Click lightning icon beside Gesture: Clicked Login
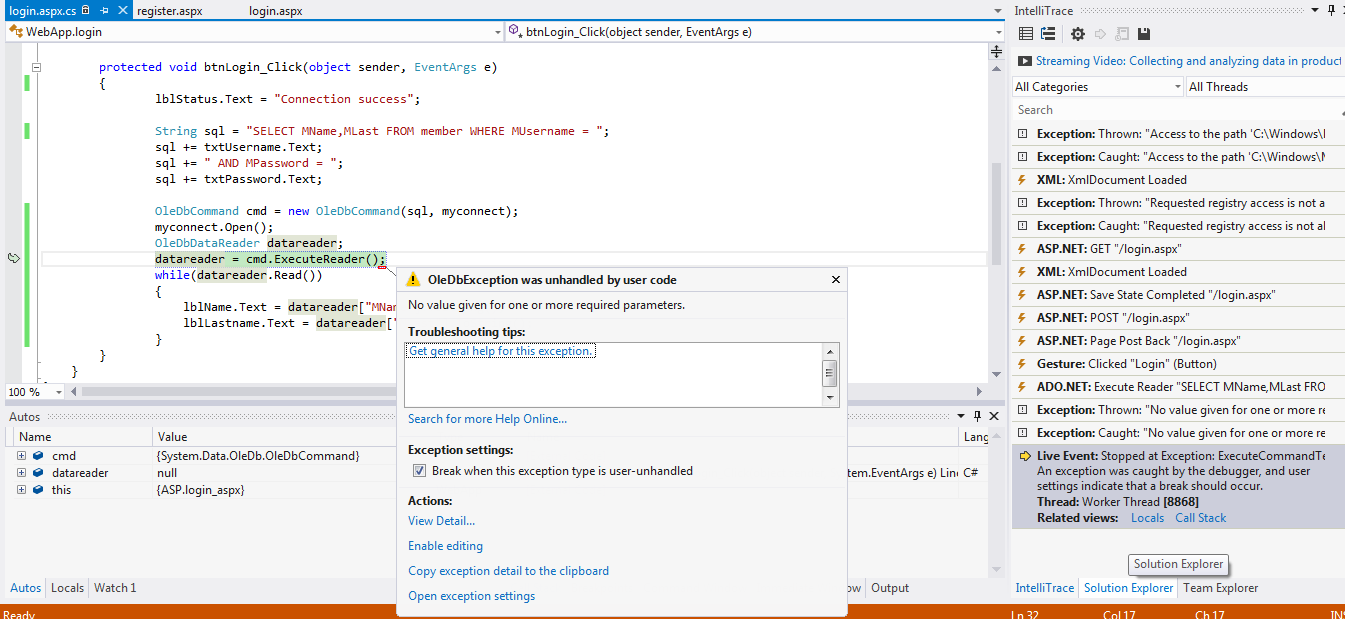Image resolution: width=1345 pixels, height=619 pixels. coord(1022,364)
